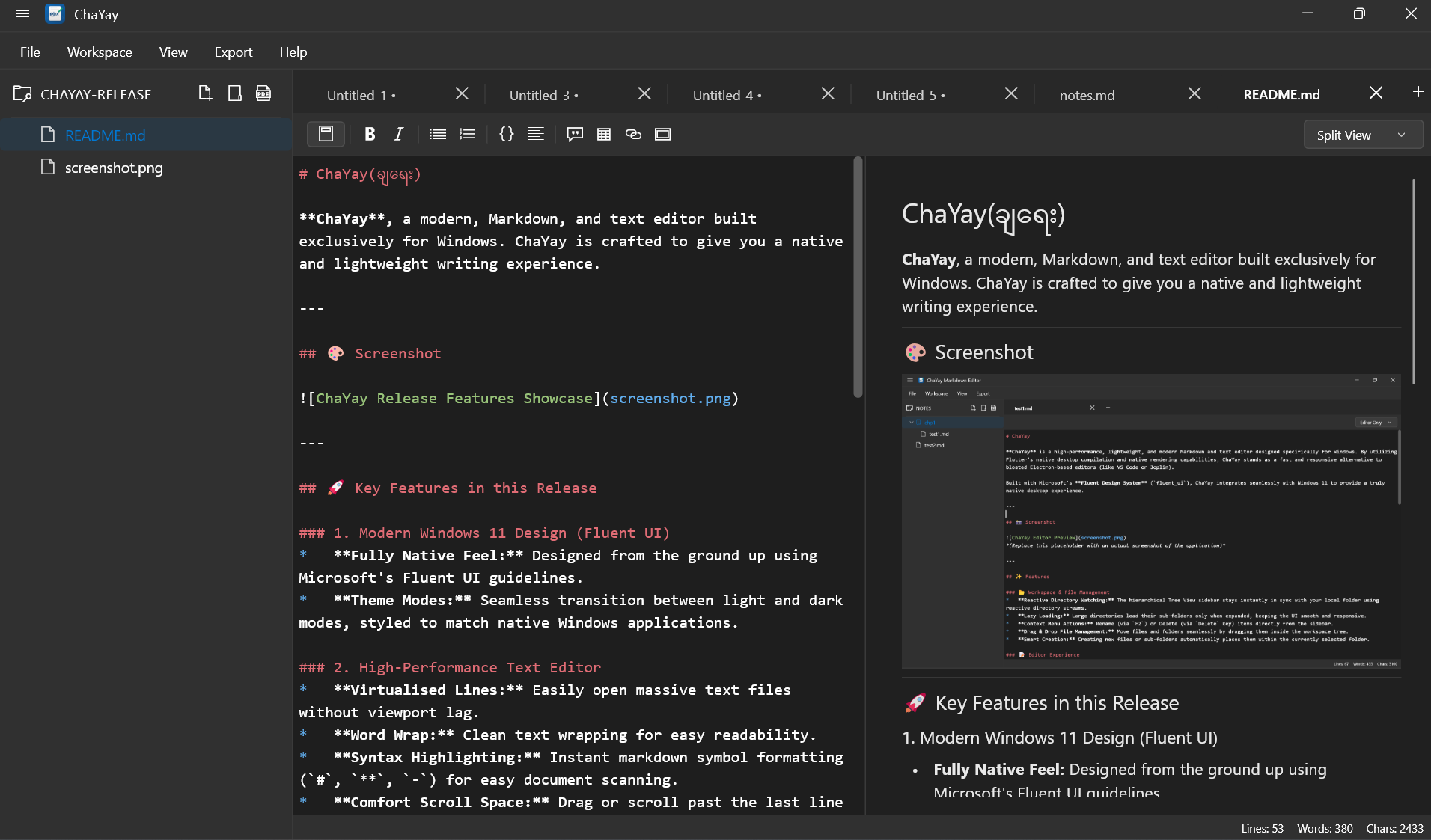Switch to the Untitled-4 tab
The height and width of the screenshot is (840, 1431).
(727, 95)
